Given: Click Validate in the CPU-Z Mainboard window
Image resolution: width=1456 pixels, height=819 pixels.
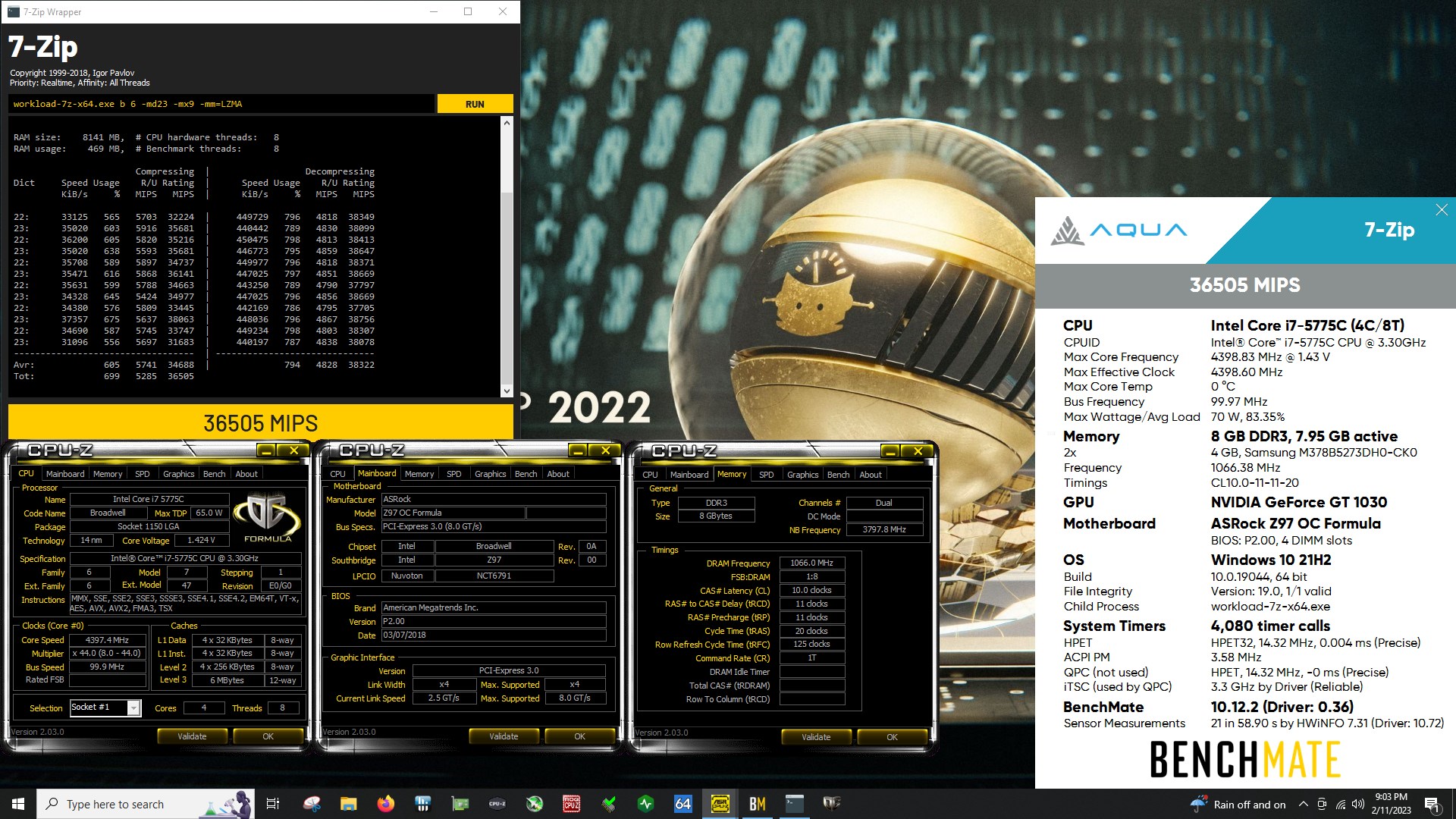Looking at the screenshot, I should coord(504,736).
